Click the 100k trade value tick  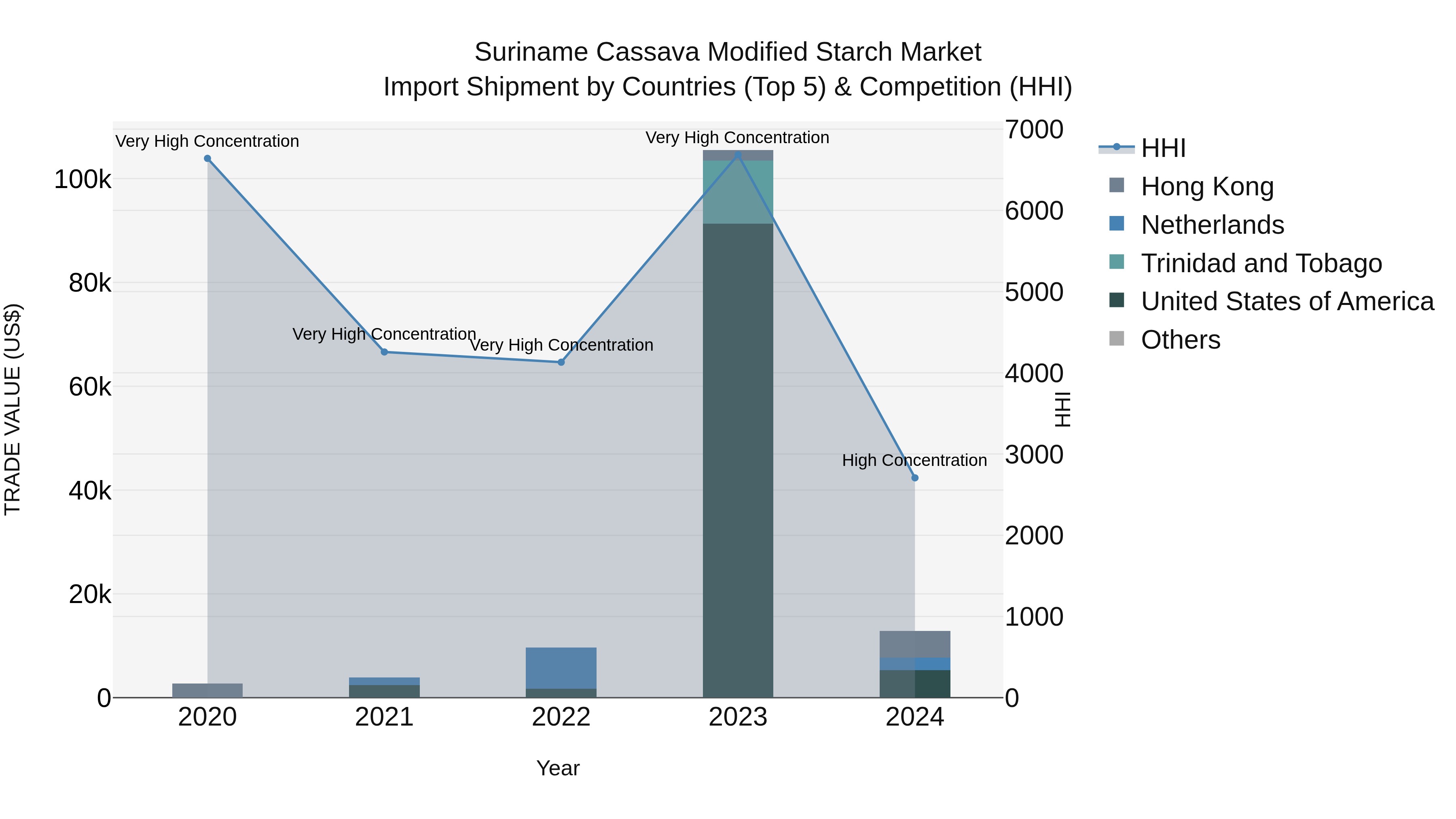(83, 180)
